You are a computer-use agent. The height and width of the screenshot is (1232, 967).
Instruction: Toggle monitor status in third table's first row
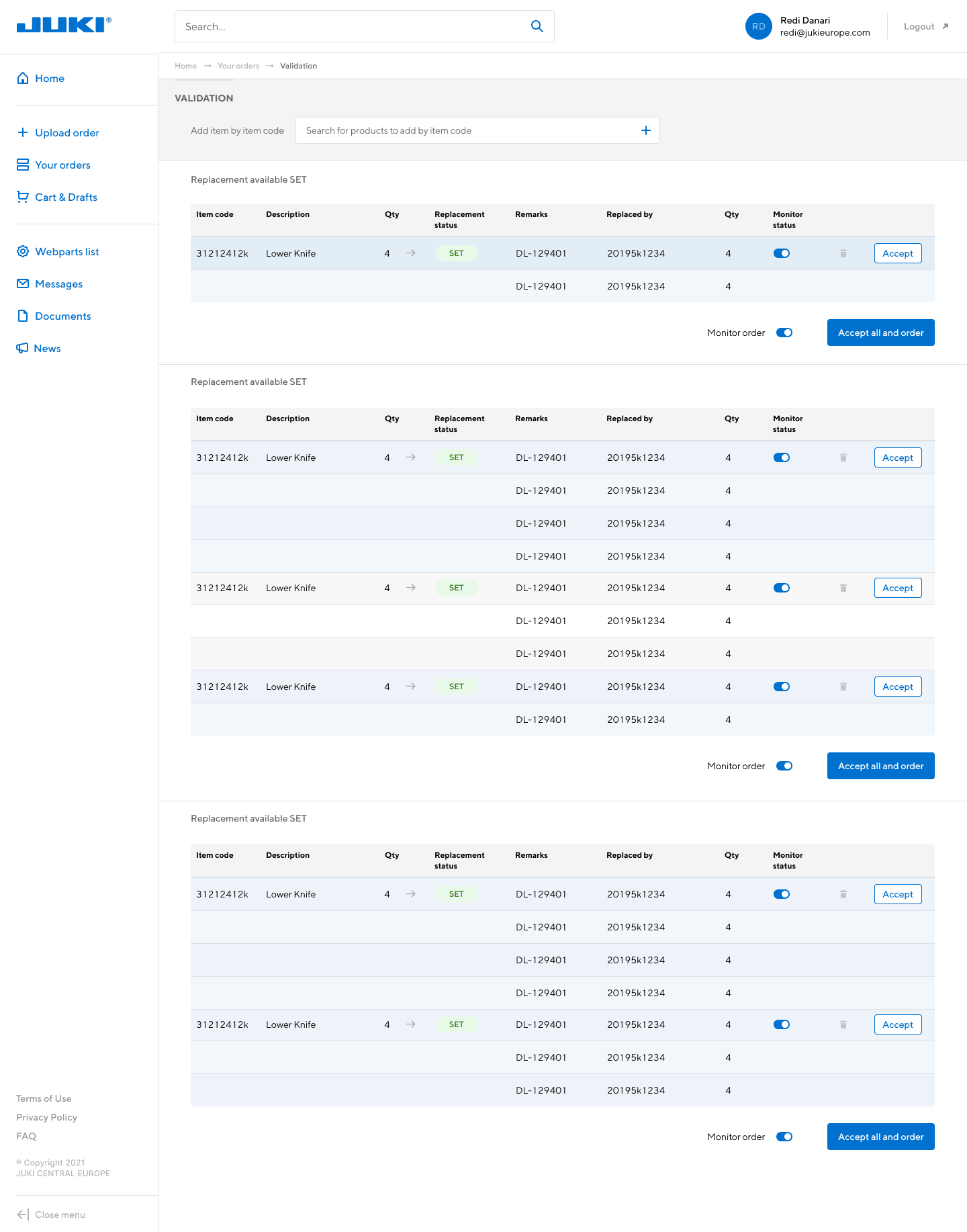782,894
